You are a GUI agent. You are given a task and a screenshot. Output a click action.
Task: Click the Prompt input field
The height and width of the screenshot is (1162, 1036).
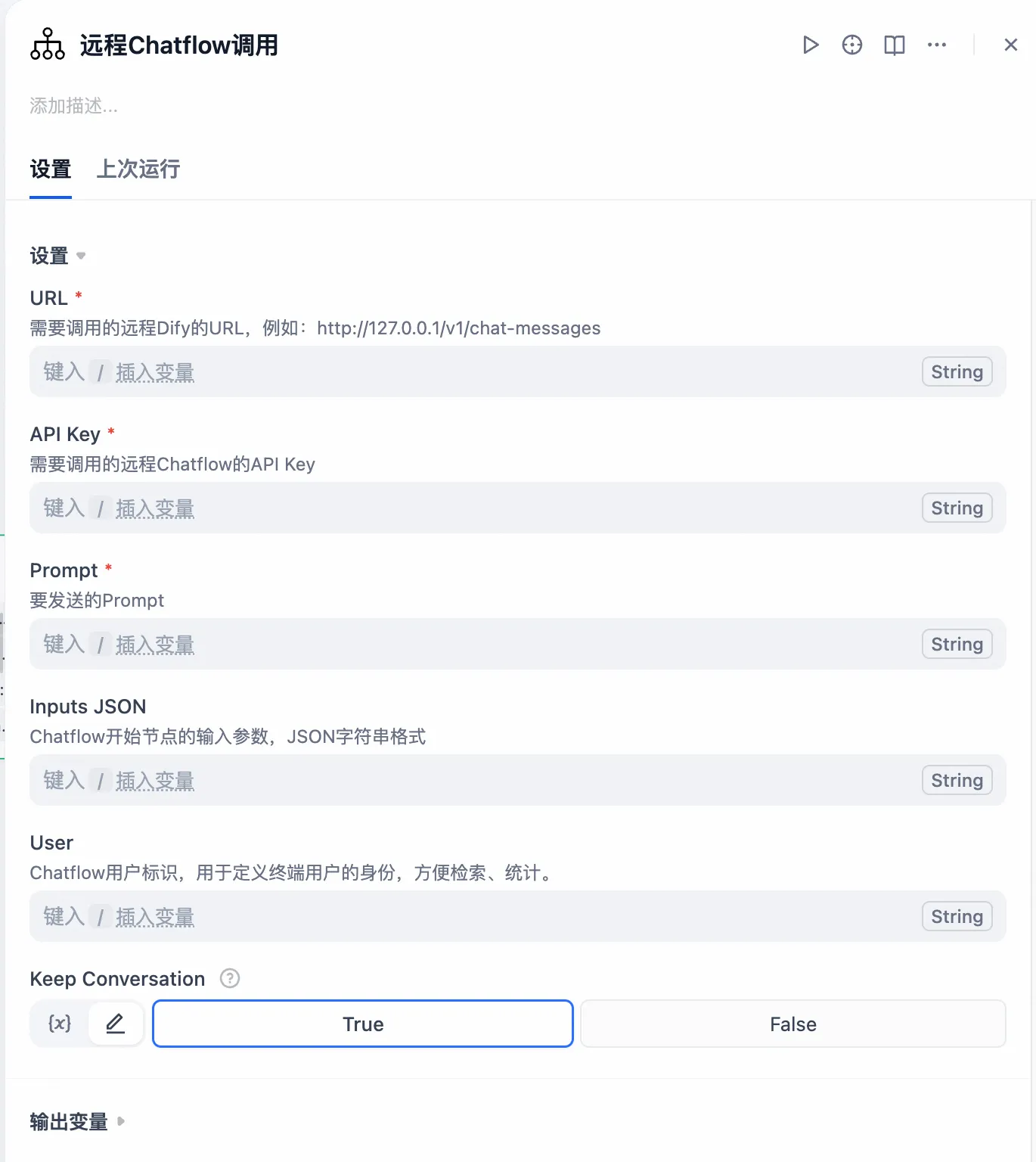coord(476,645)
